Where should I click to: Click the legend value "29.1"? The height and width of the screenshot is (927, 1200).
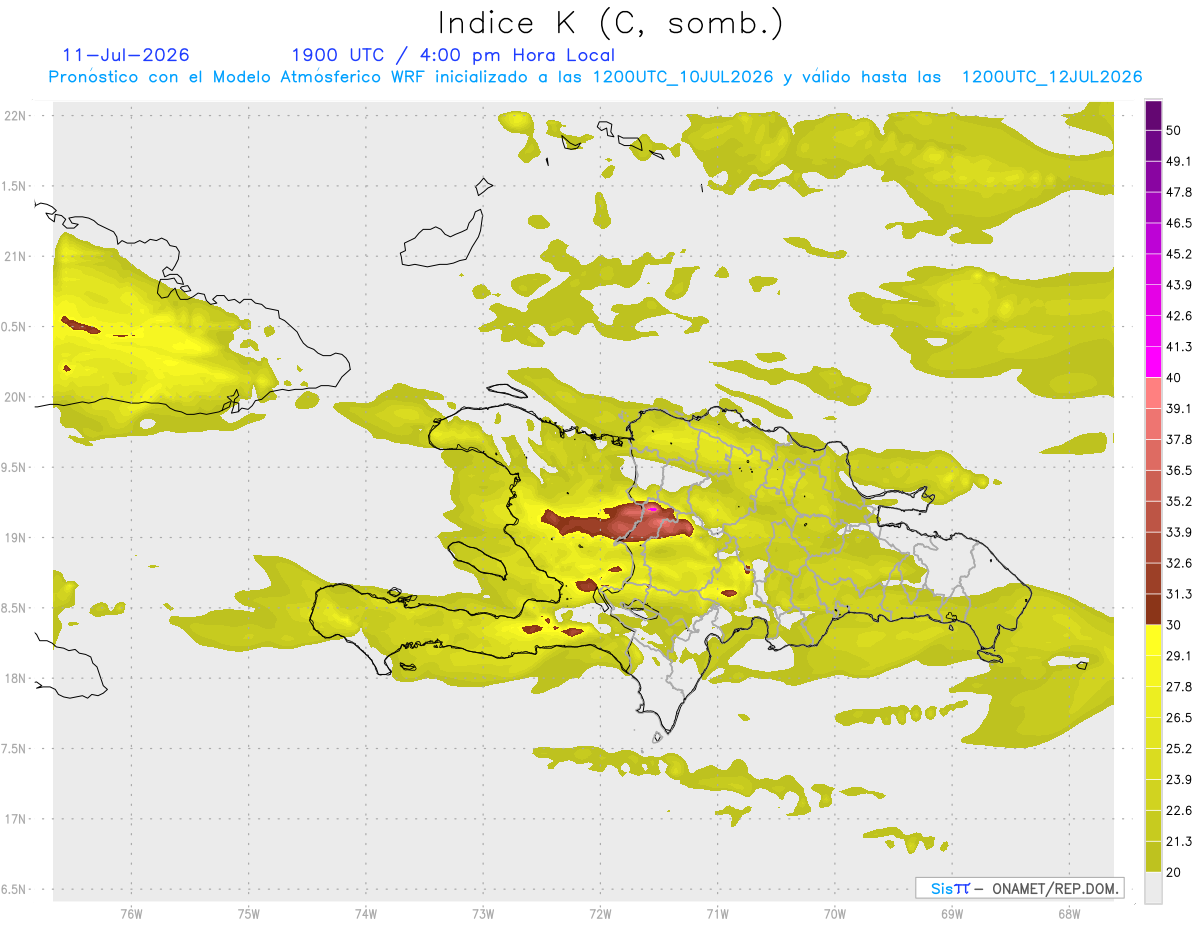click(1180, 655)
